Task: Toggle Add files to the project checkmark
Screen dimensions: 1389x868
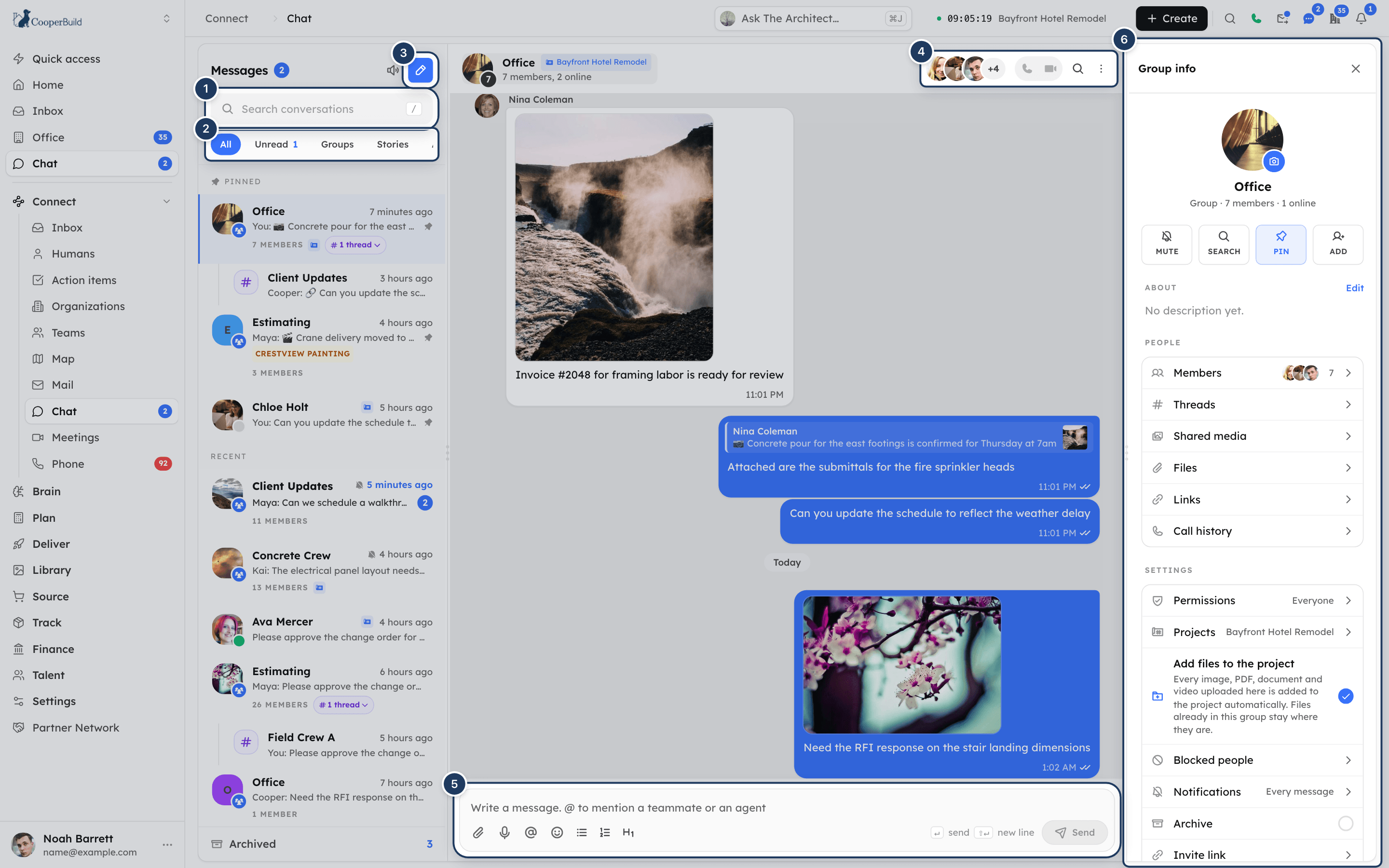Action: click(1346, 696)
